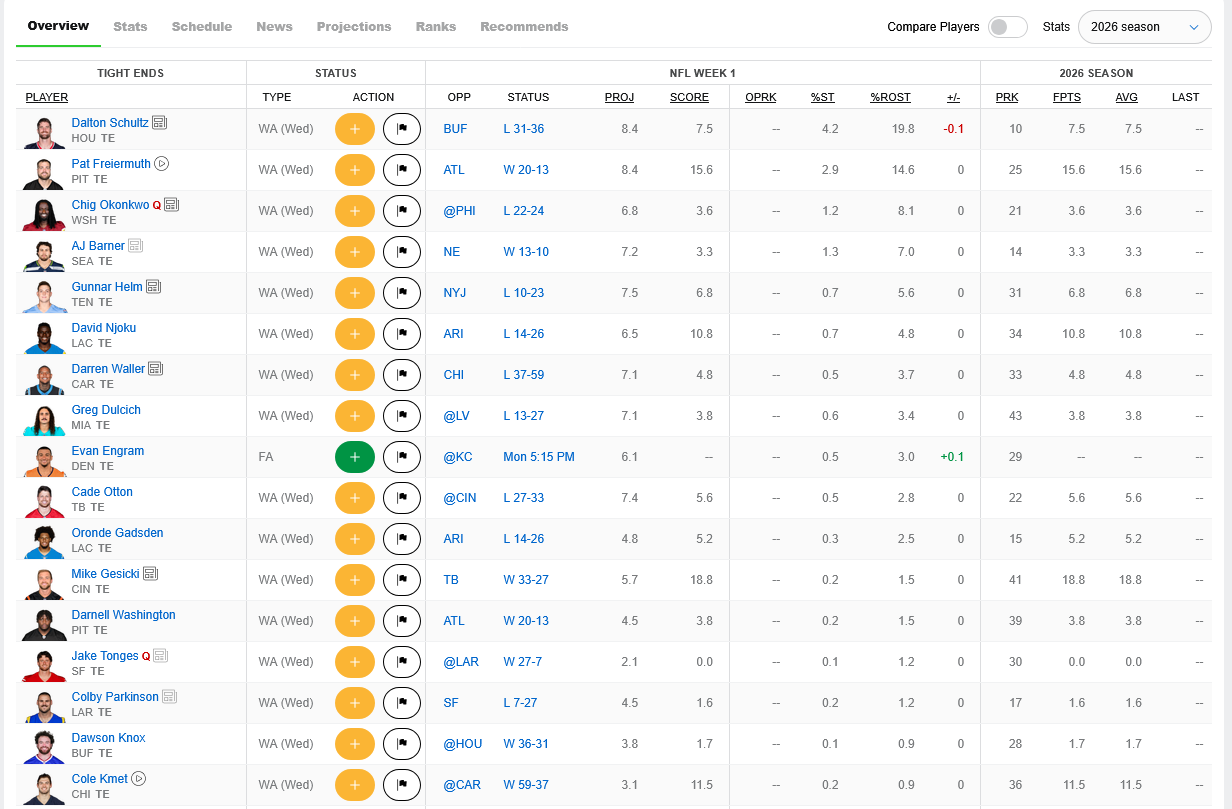Flag Pat Freiermuth with the watch-list icon
Image resolution: width=1232 pixels, height=809 pixels.
click(402, 170)
